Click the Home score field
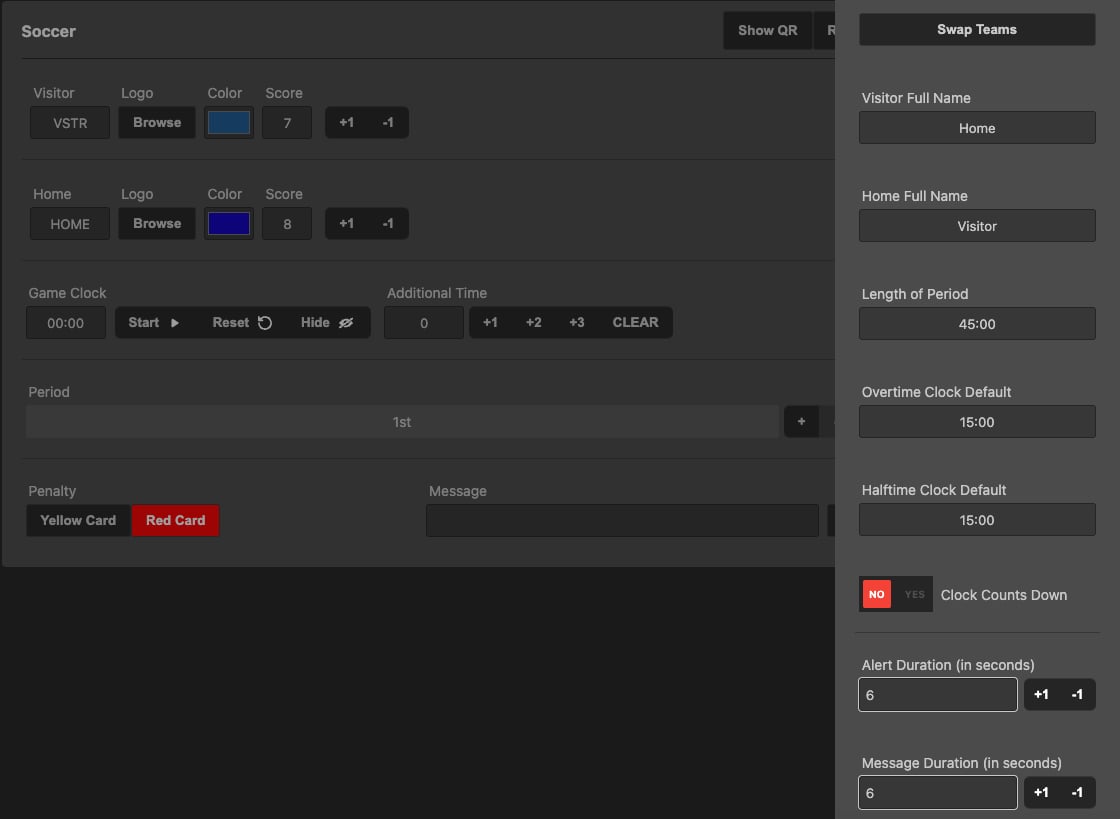Viewport: 1120px width, 819px height. pyautogui.click(x=287, y=223)
